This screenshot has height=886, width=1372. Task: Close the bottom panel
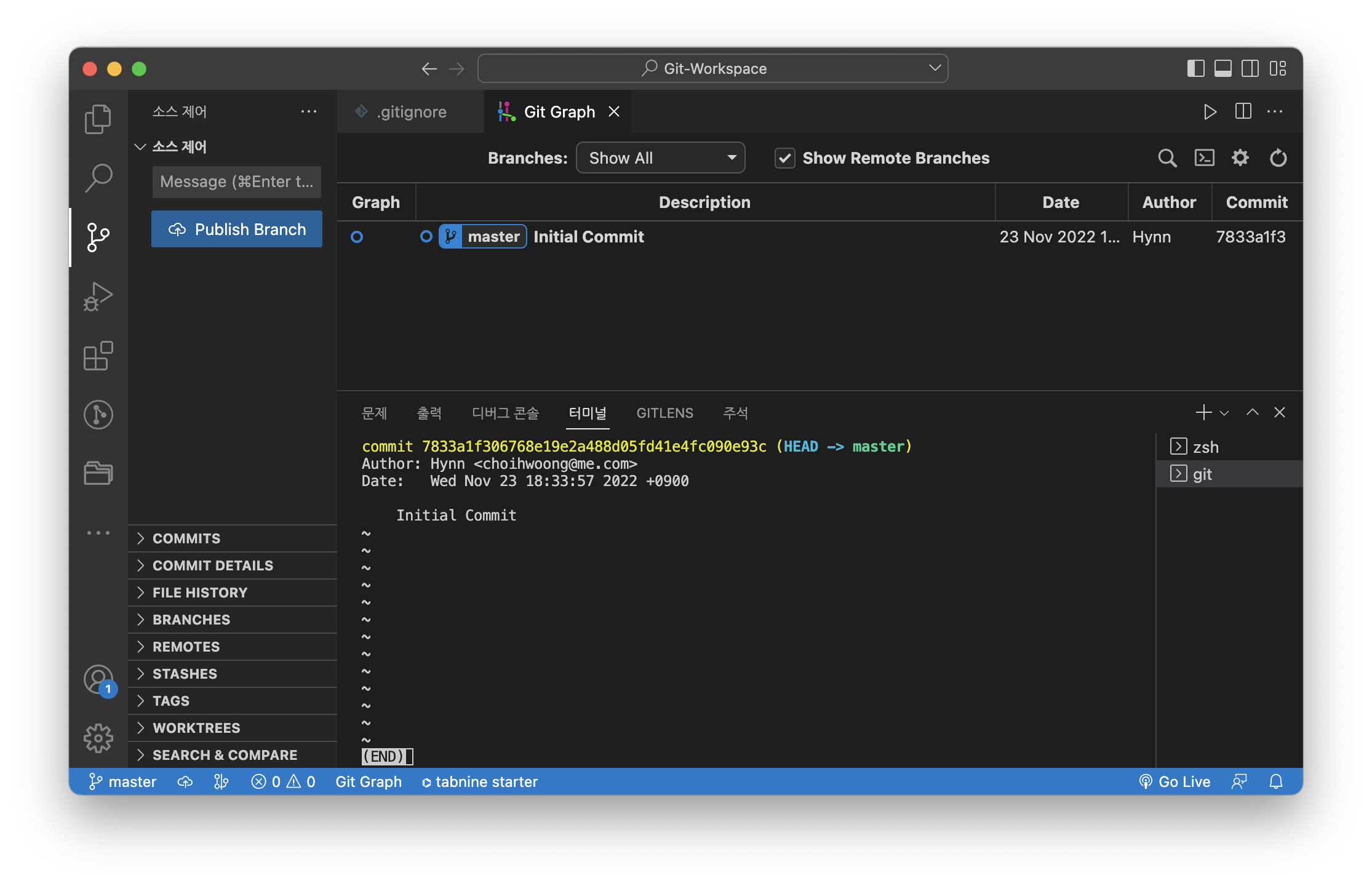(1280, 412)
